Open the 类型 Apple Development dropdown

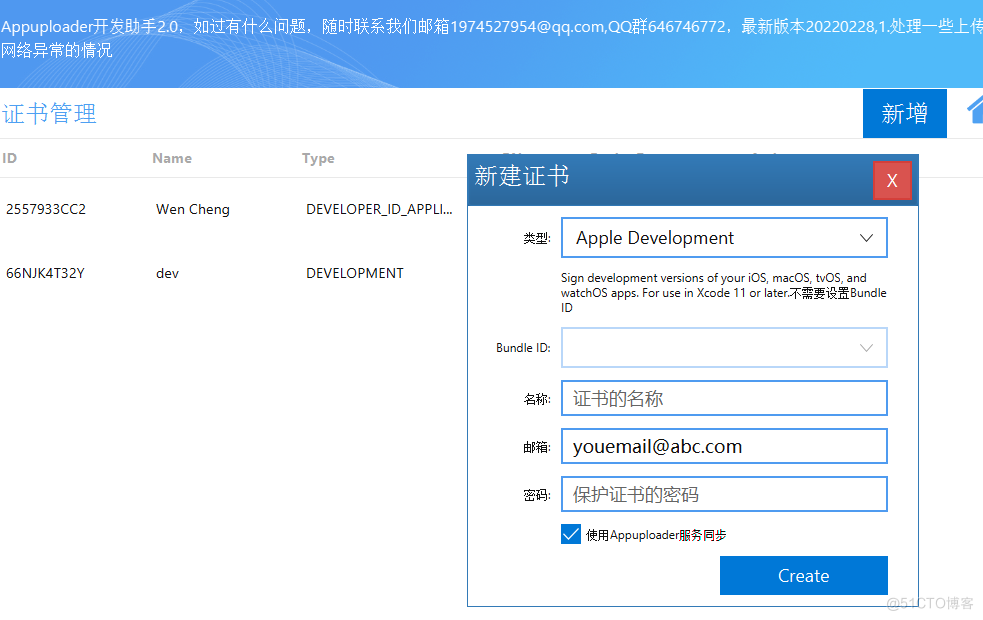point(724,238)
